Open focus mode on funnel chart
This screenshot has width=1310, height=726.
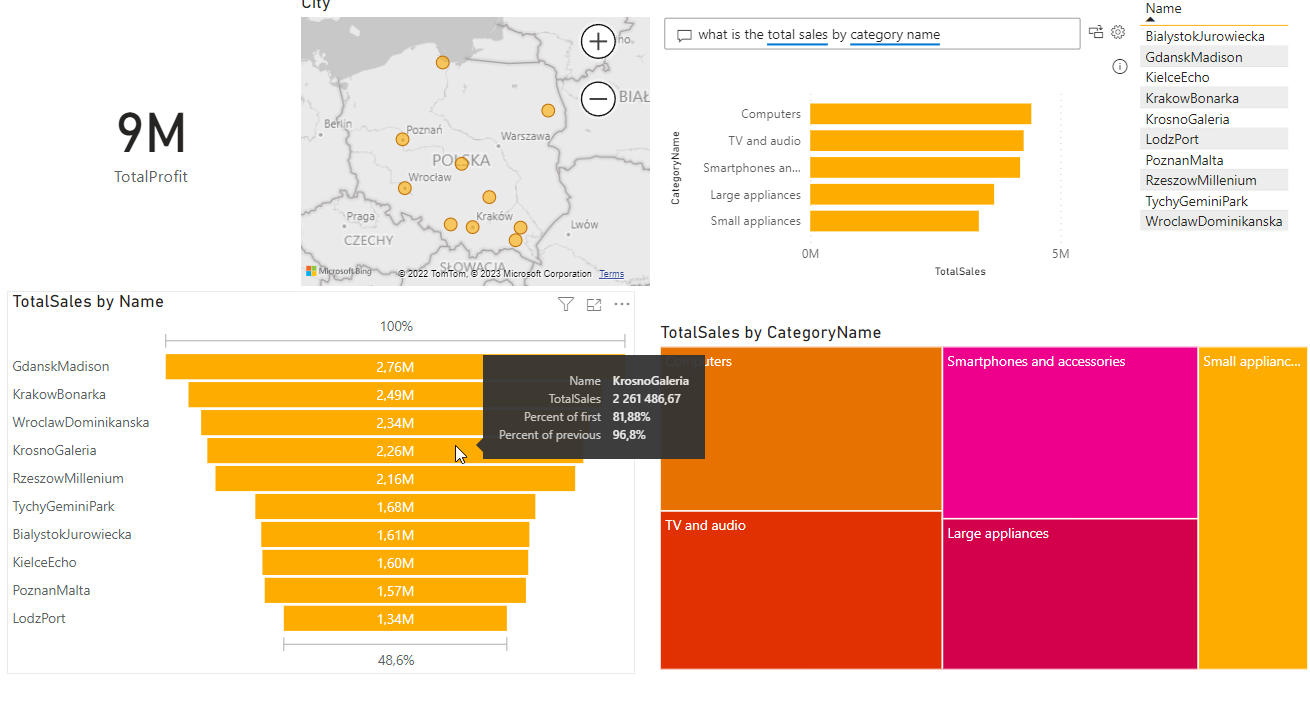pyautogui.click(x=594, y=304)
